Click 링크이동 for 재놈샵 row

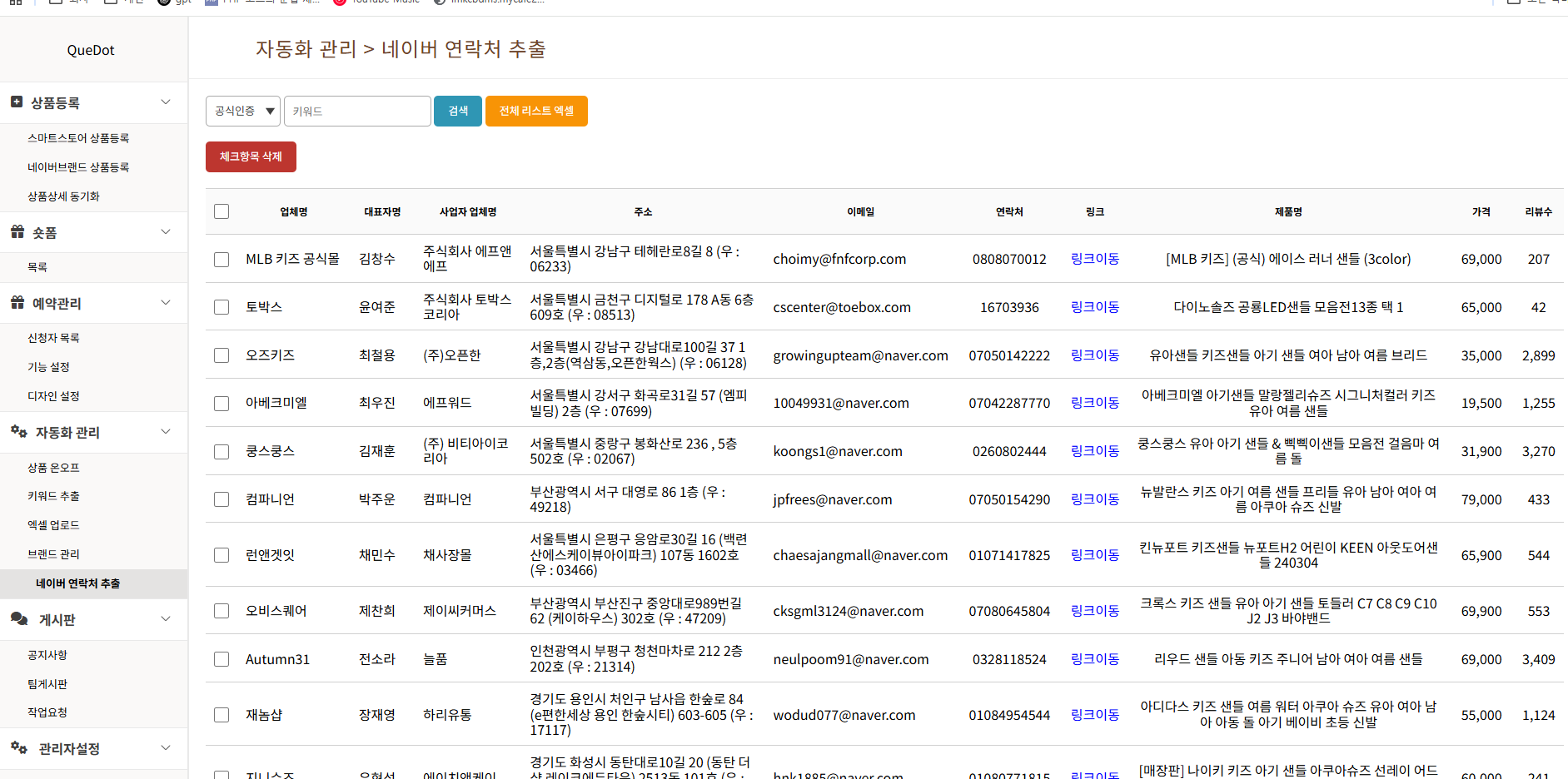pos(1095,715)
